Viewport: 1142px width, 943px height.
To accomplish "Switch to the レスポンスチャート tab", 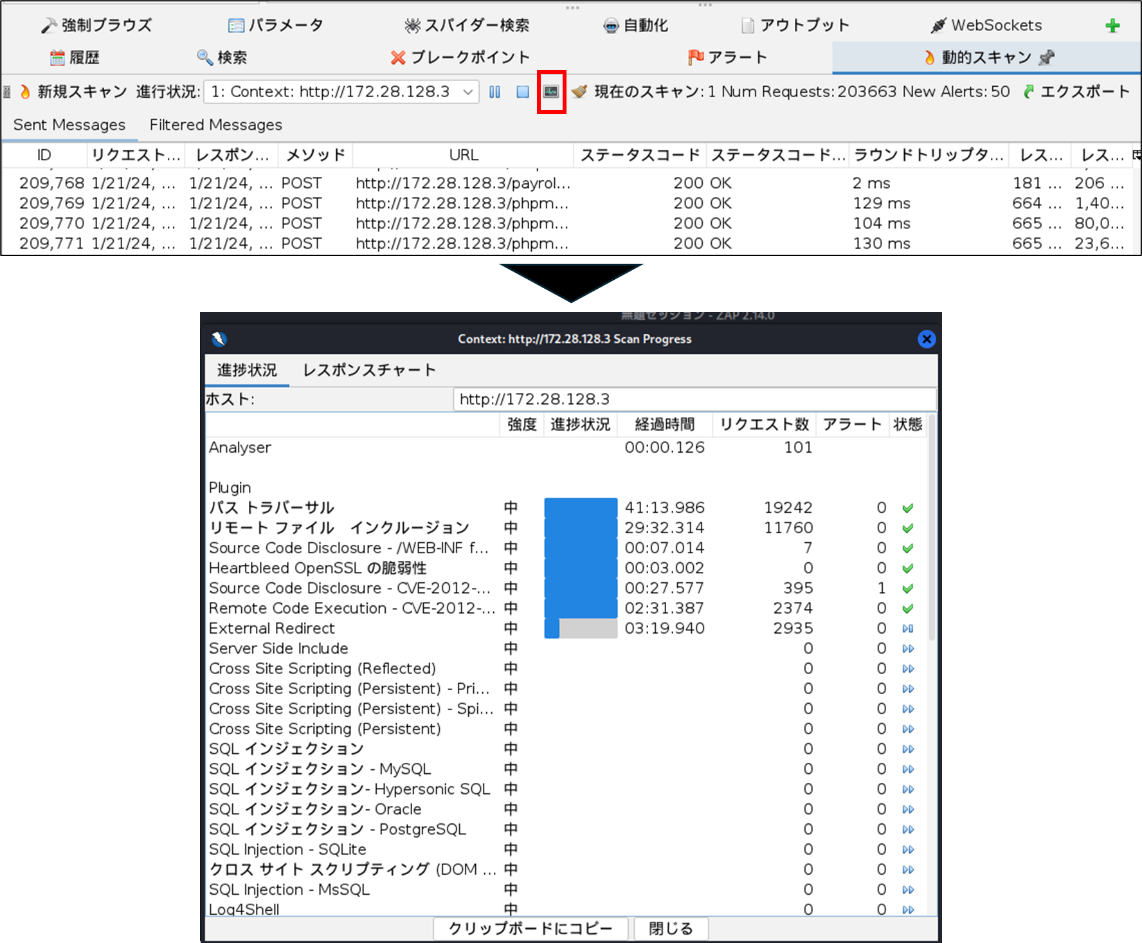I will pos(369,370).
